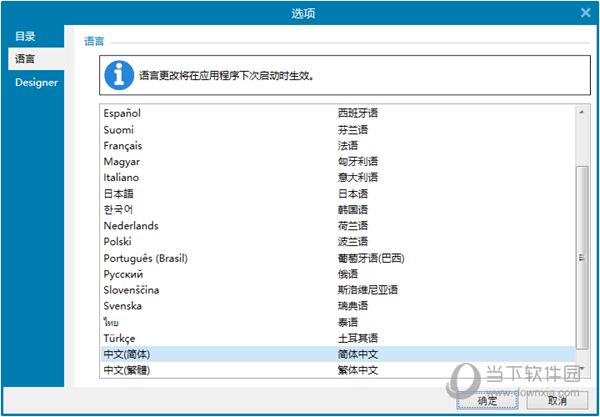Select 中文(繁體) language row
Viewport: 600px width, 417px height.
[x=338, y=370]
